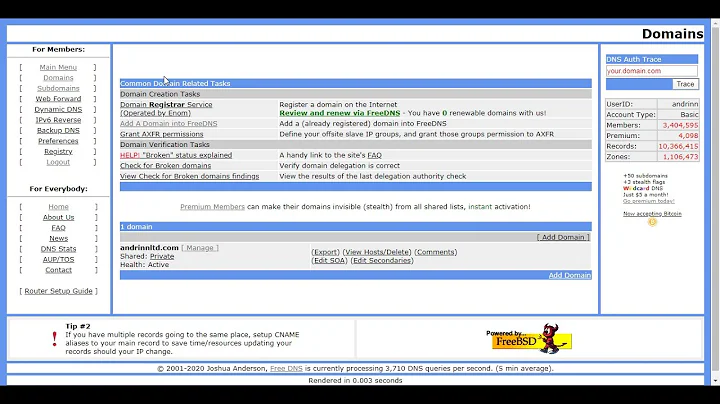The image size is (720, 404).
Task: Click the Now accepting Bitcoin link
Action: point(652,213)
